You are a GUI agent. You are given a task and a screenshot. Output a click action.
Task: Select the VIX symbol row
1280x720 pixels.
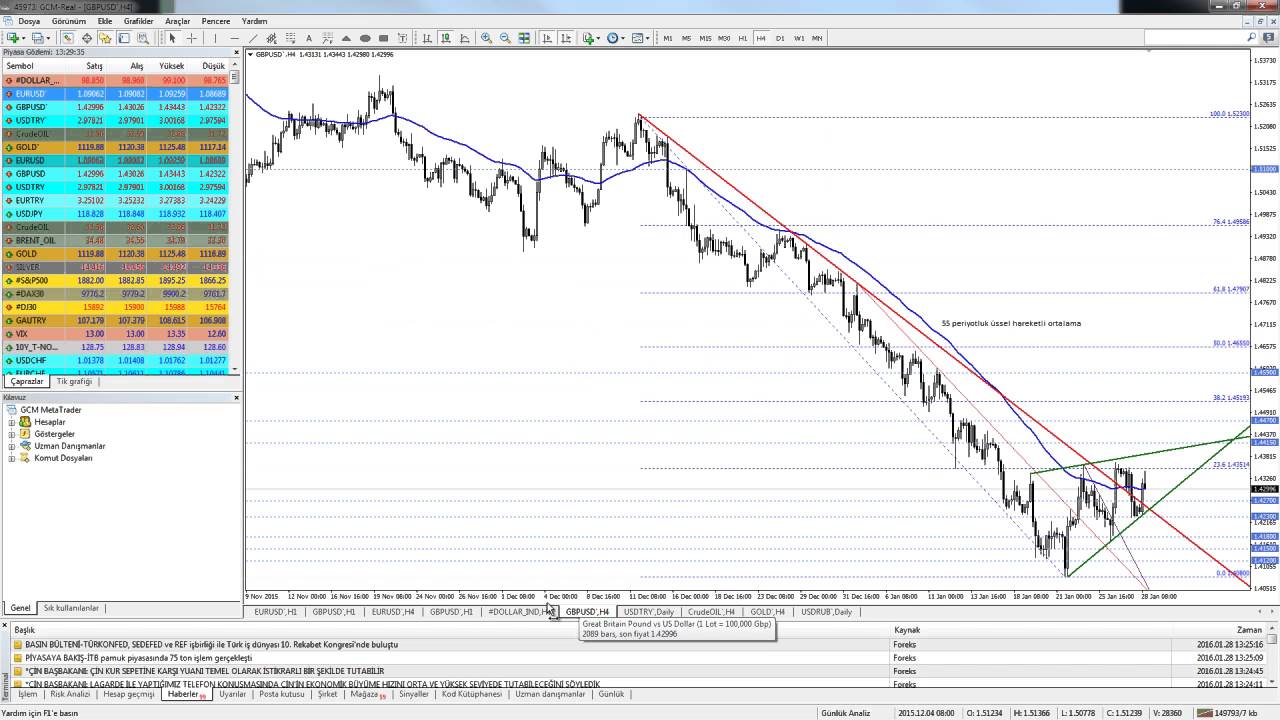[x=115, y=334]
